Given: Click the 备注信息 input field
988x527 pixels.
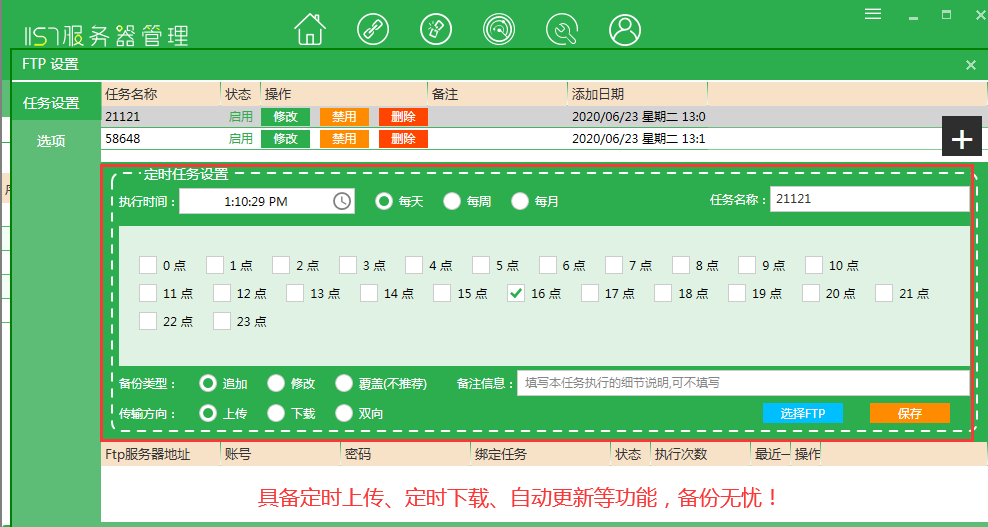Looking at the screenshot, I should [742, 383].
